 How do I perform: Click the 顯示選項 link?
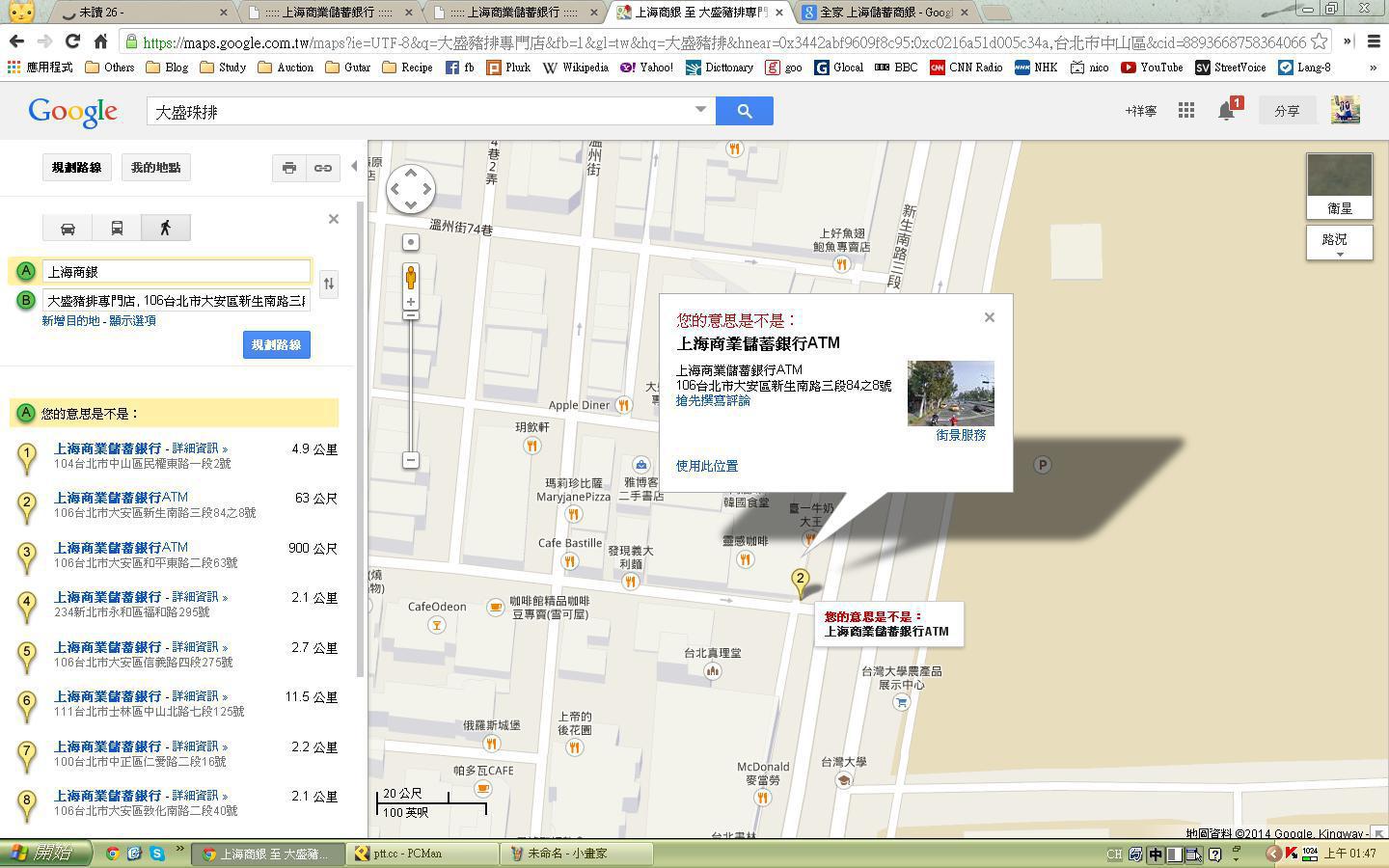click(x=132, y=321)
